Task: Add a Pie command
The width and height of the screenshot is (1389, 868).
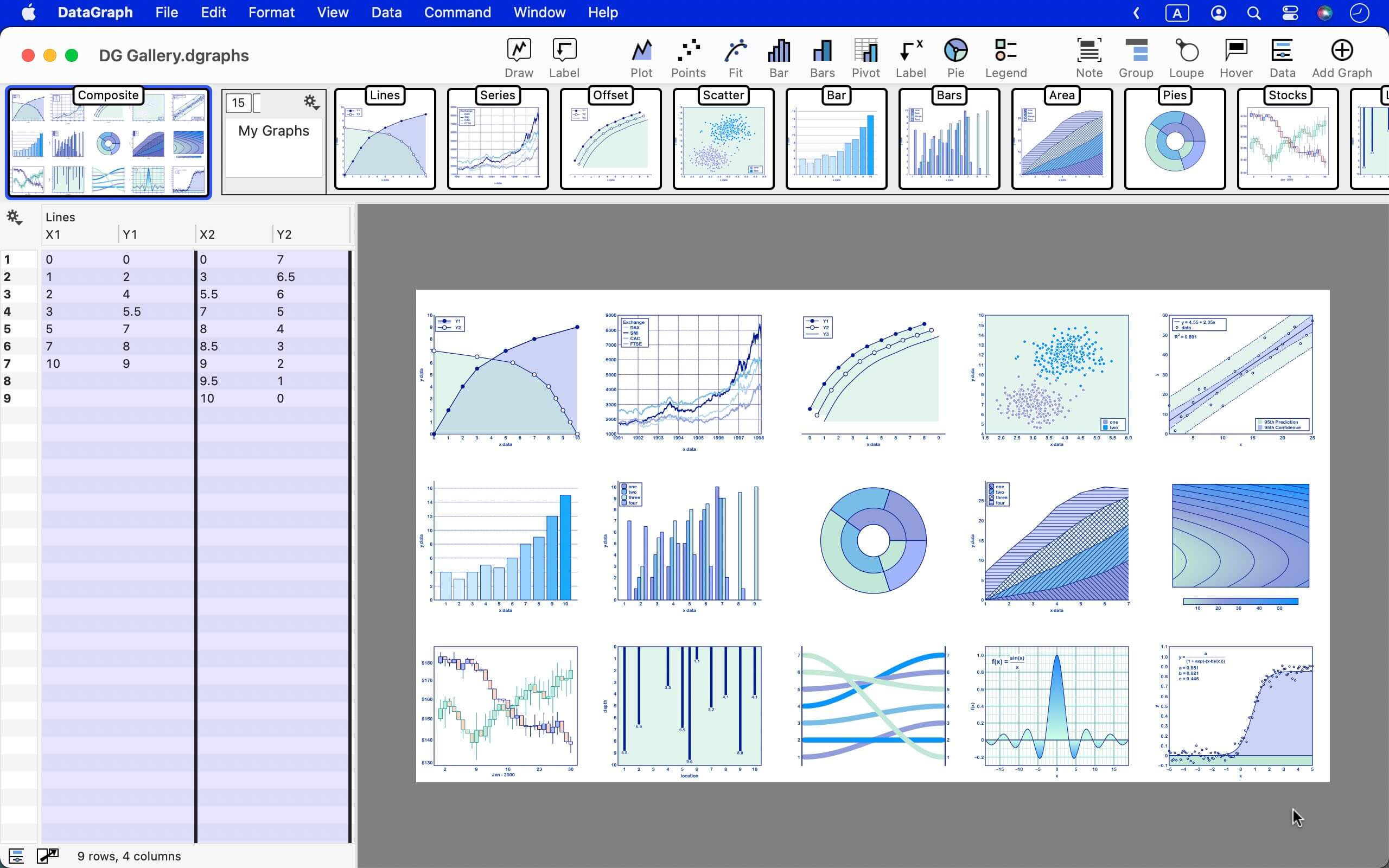Action: pyautogui.click(x=955, y=58)
